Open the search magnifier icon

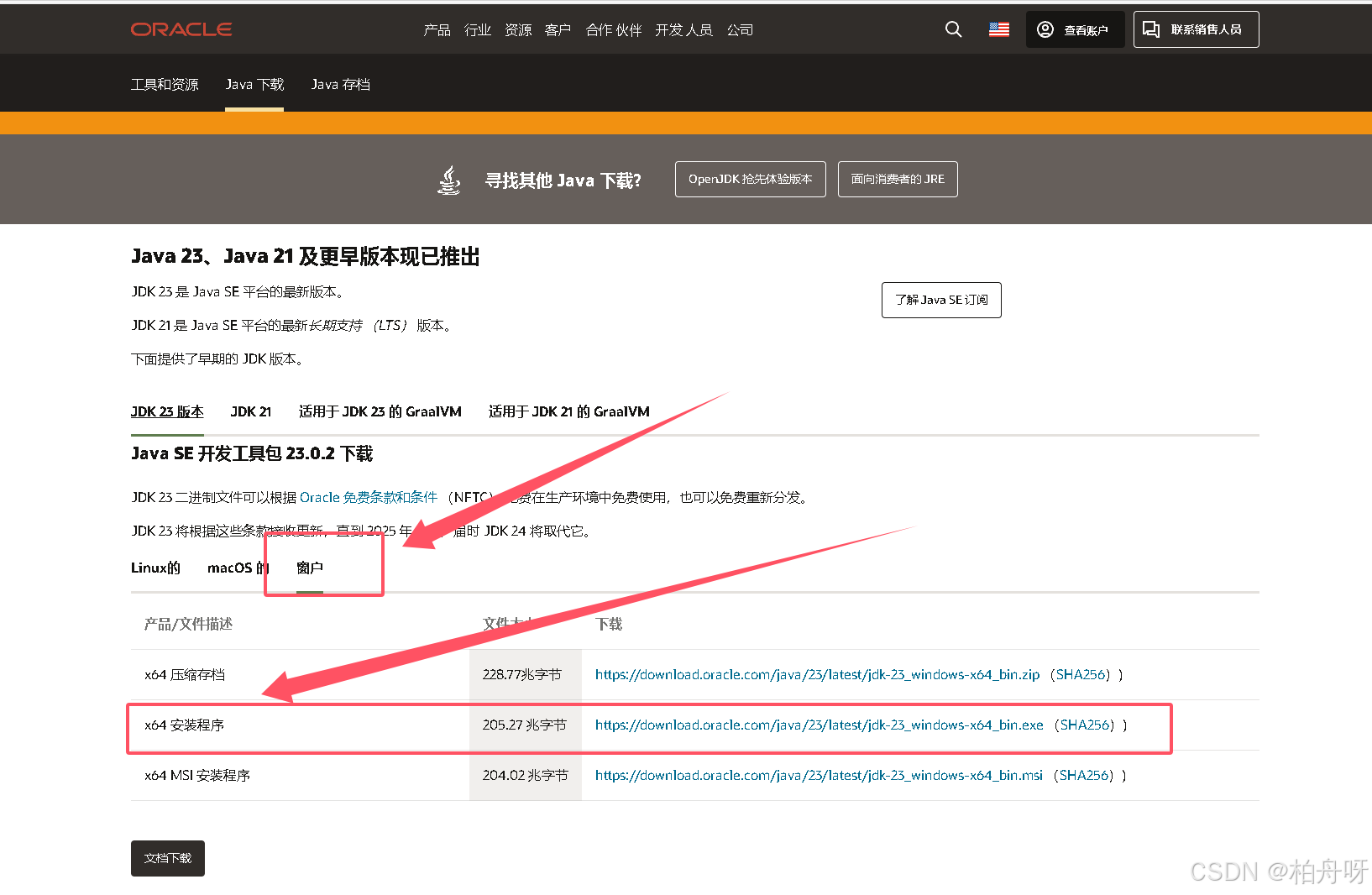[953, 29]
